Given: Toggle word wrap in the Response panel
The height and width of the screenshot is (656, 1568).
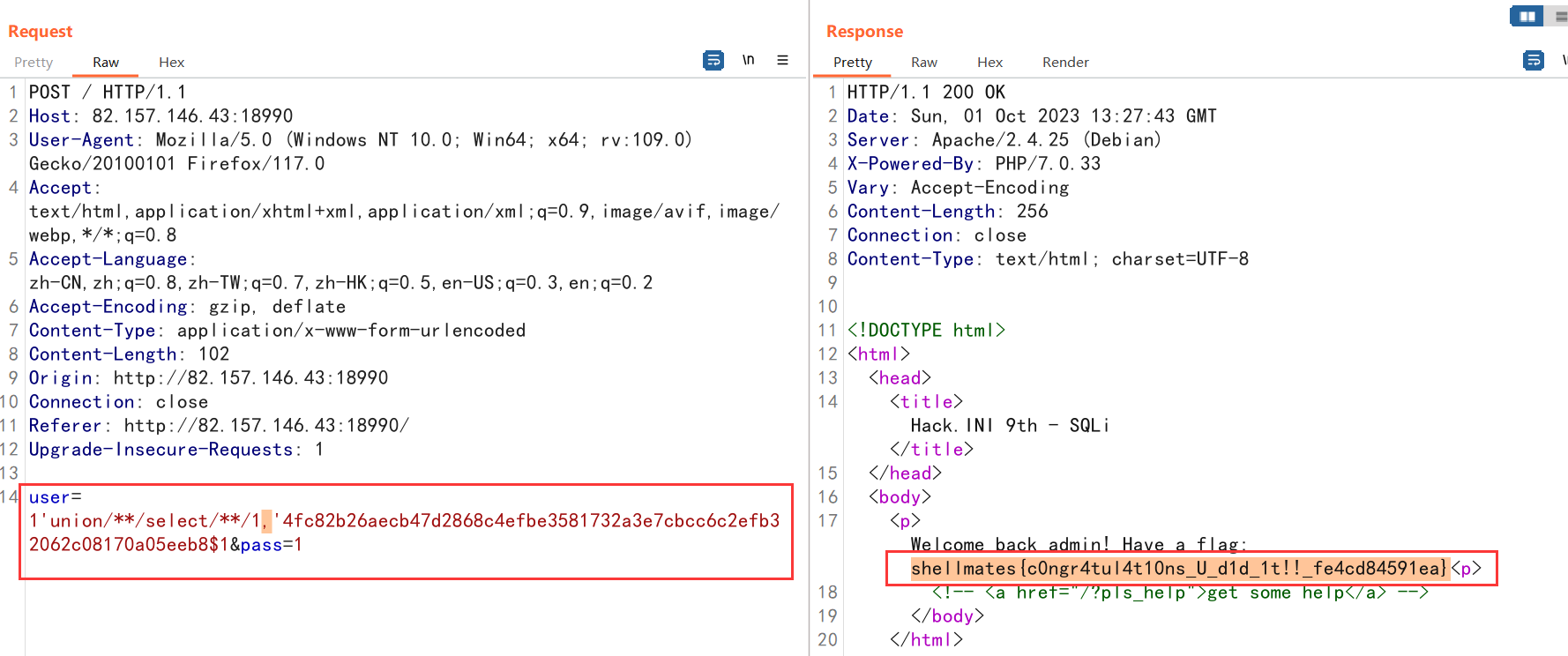Looking at the screenshot, I should tap(1534, 60).
